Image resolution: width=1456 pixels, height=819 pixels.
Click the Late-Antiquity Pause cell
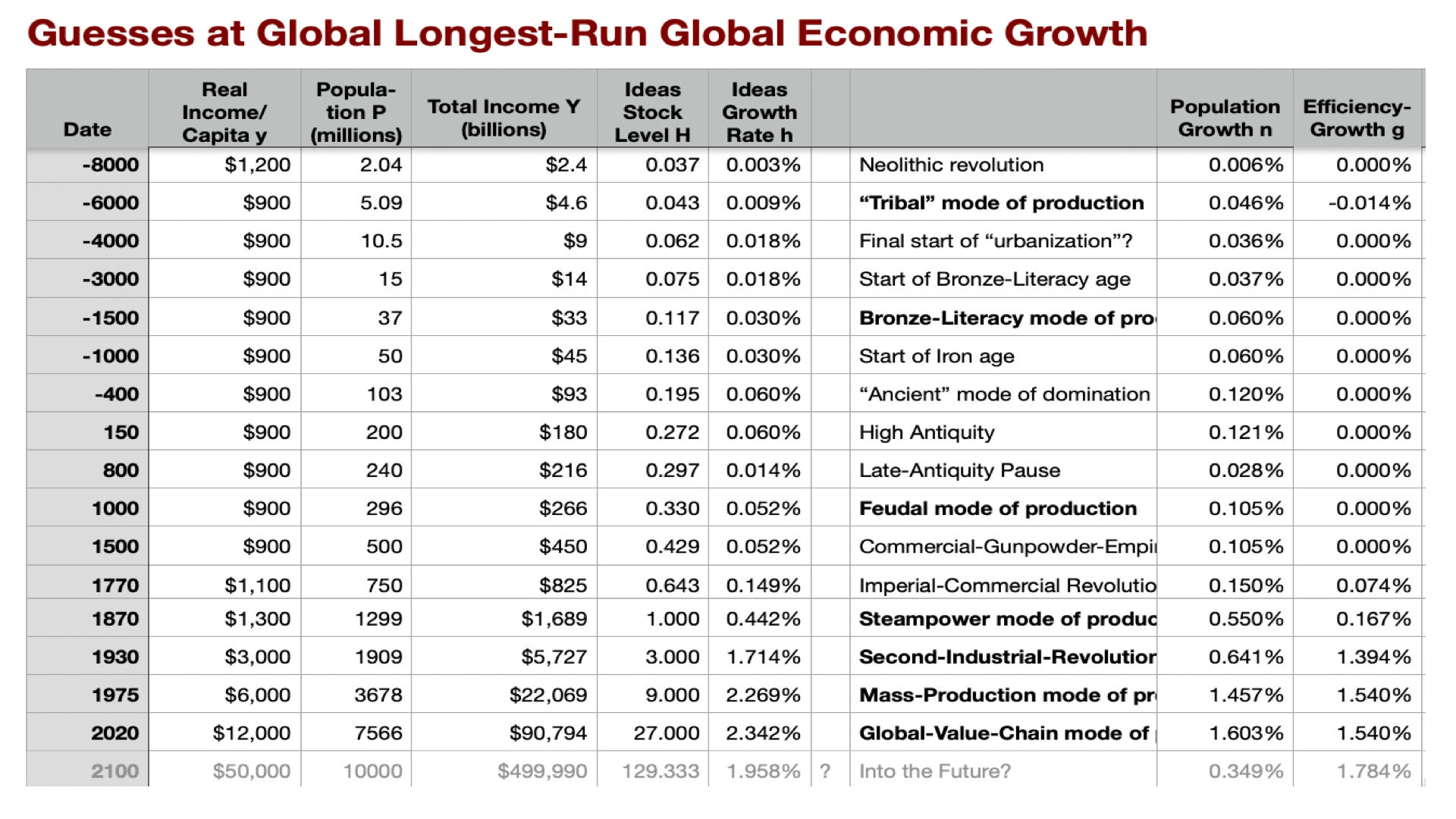959,470
